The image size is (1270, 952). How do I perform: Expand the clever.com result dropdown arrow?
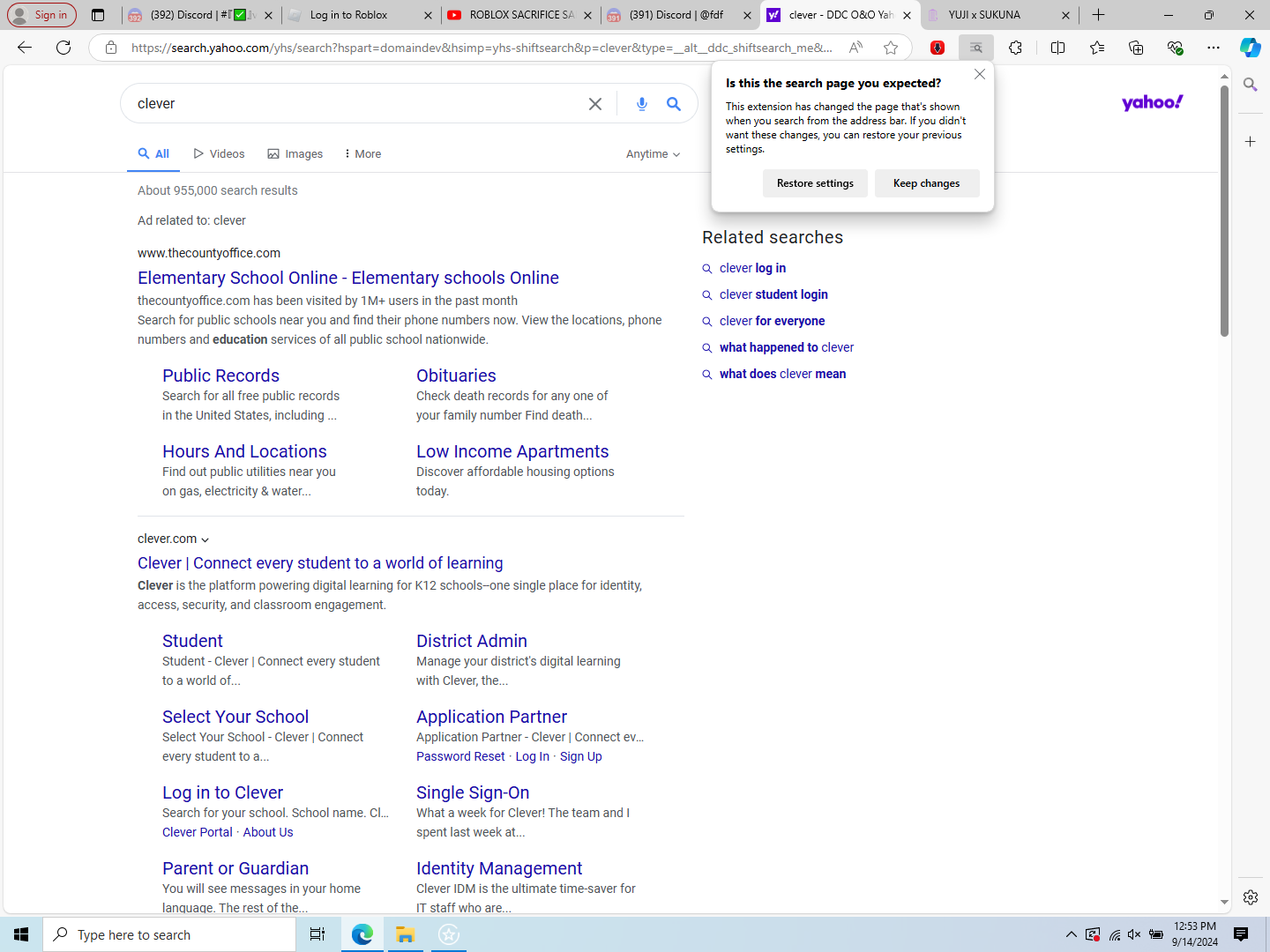coord(205,539)
